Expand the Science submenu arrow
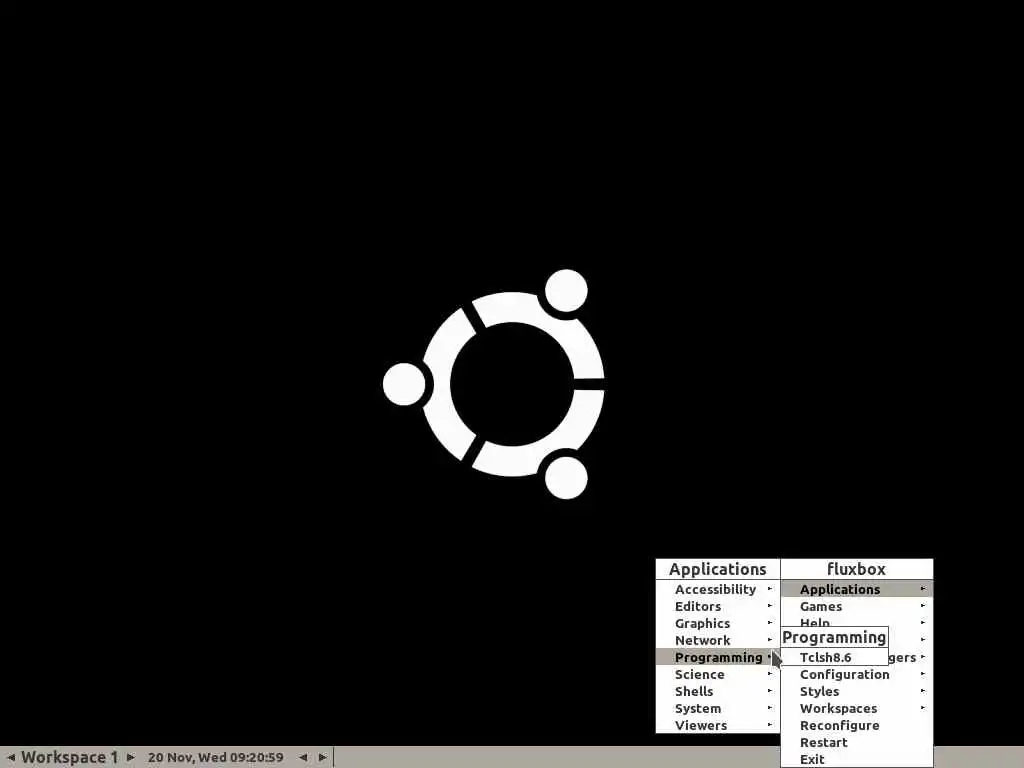The image size is (1024, 768). coord(769,673)
